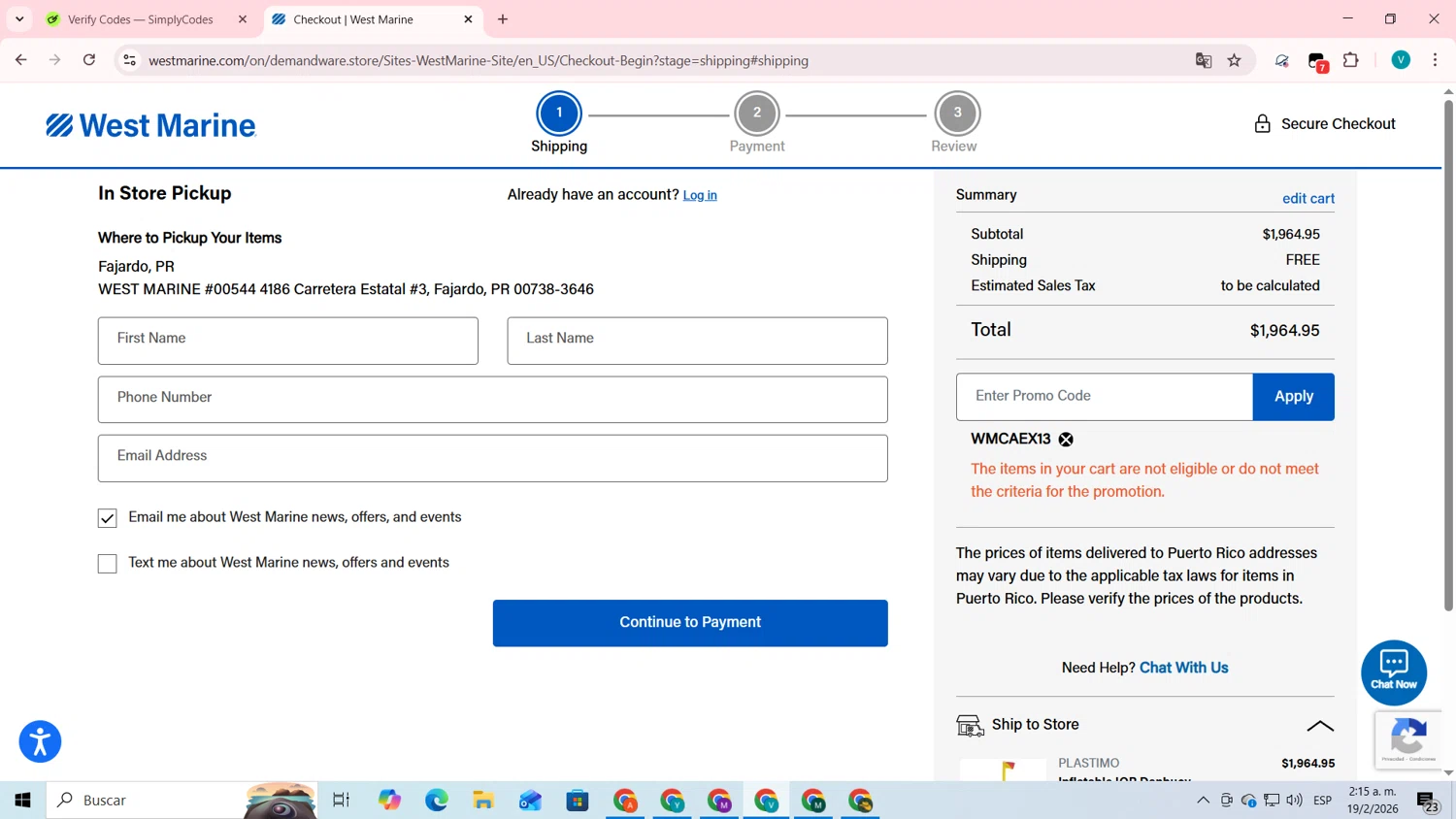
Task: Open the Windows Start menu
Action: [x=23, y=801]
